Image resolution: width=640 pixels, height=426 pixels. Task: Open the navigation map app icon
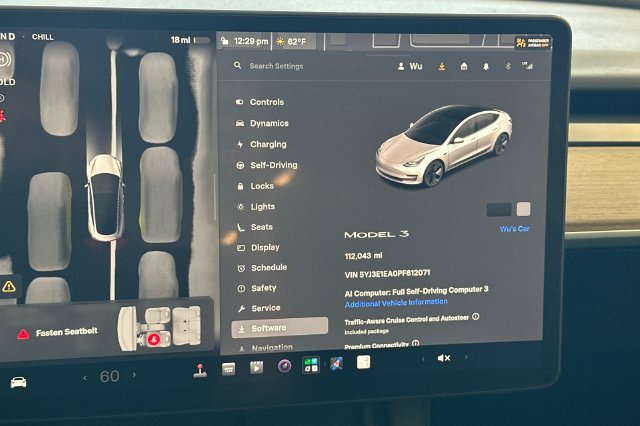point(337,363)
